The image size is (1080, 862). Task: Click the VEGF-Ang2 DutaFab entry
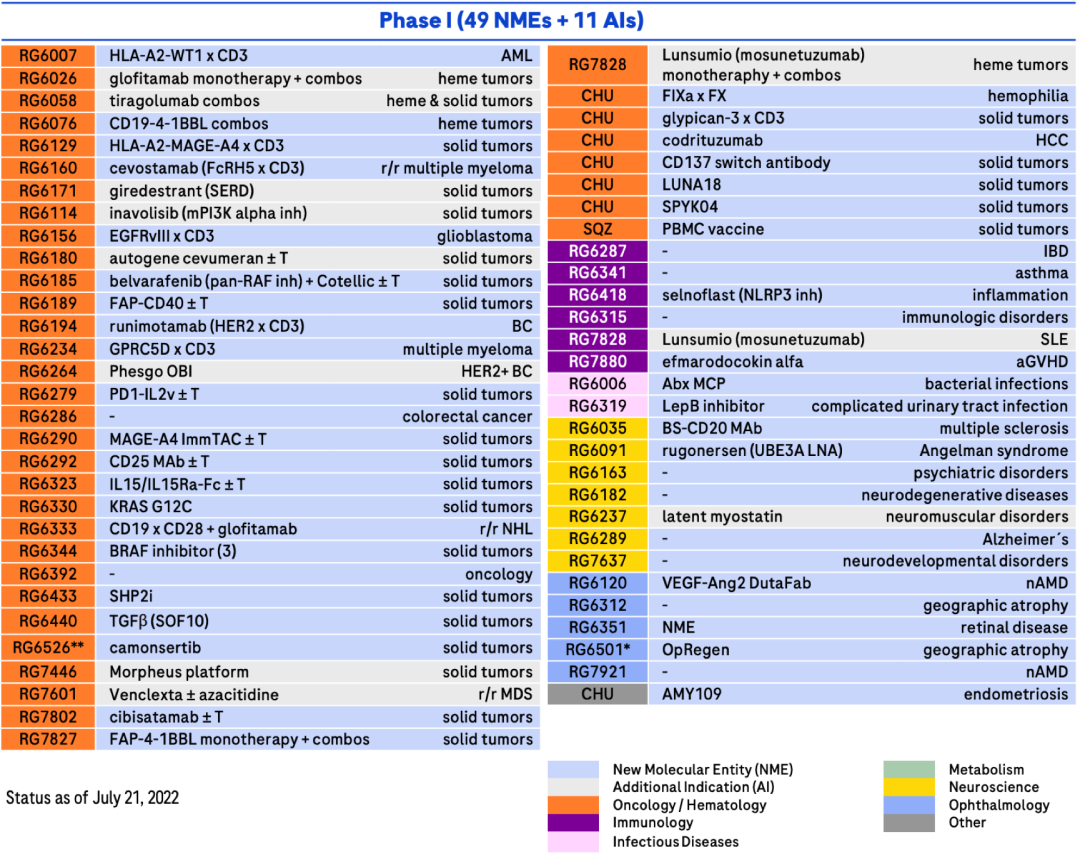coord(736,584)
